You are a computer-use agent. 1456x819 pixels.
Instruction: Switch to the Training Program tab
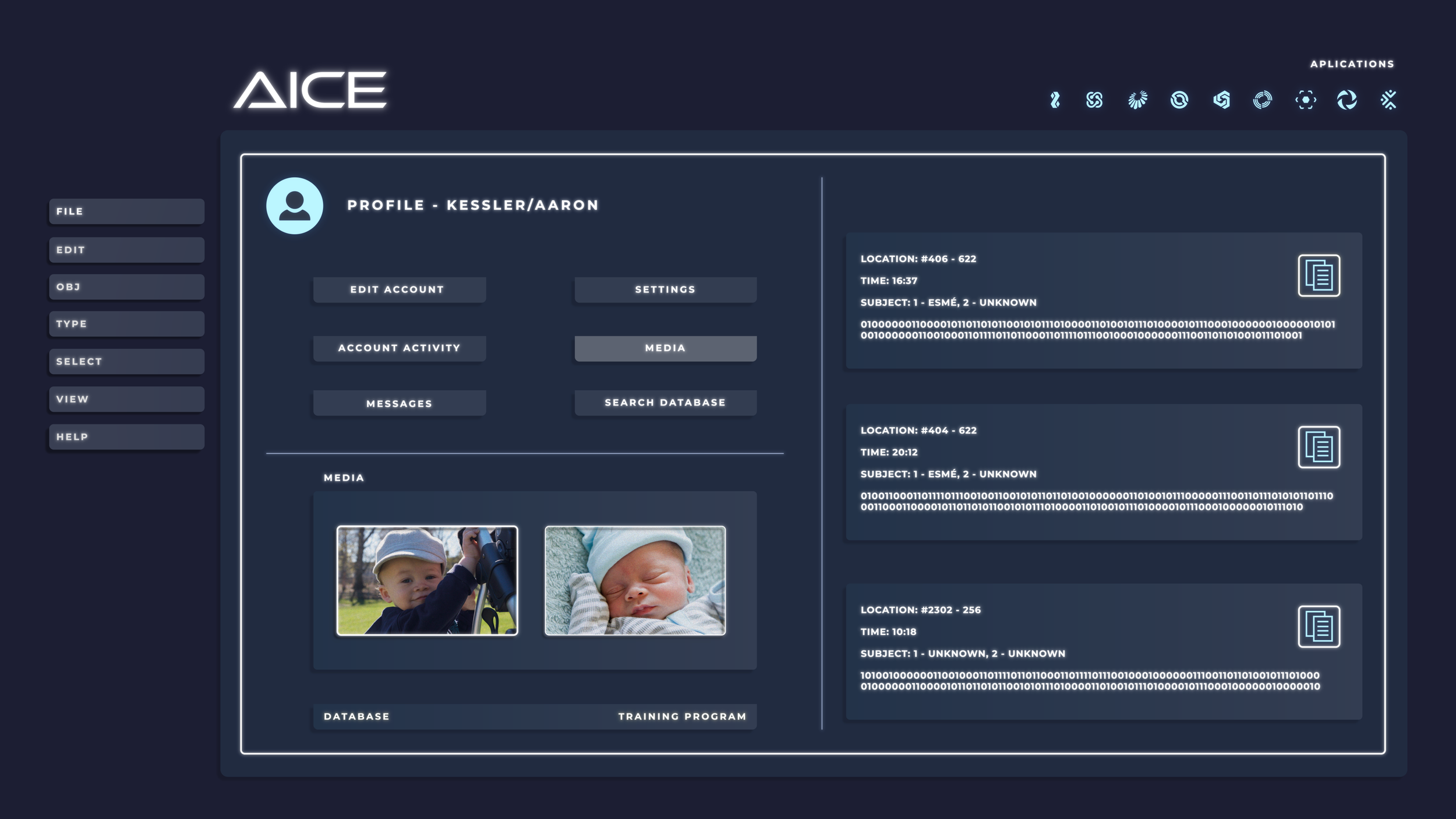coord(682,716)
